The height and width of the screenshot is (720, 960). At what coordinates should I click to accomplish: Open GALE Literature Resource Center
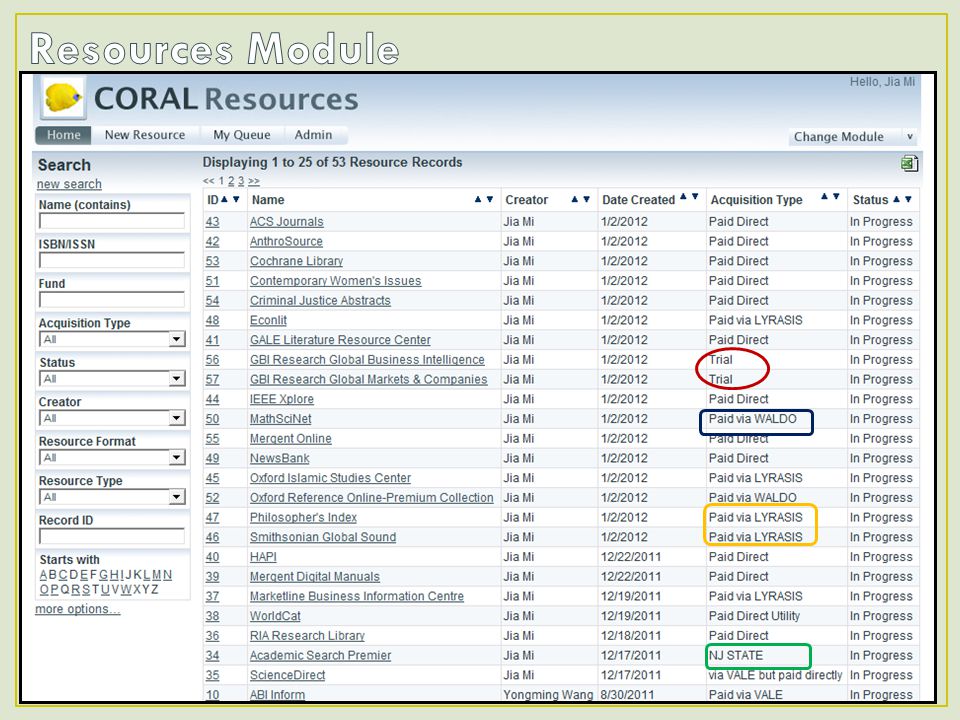tap(340, 340)
